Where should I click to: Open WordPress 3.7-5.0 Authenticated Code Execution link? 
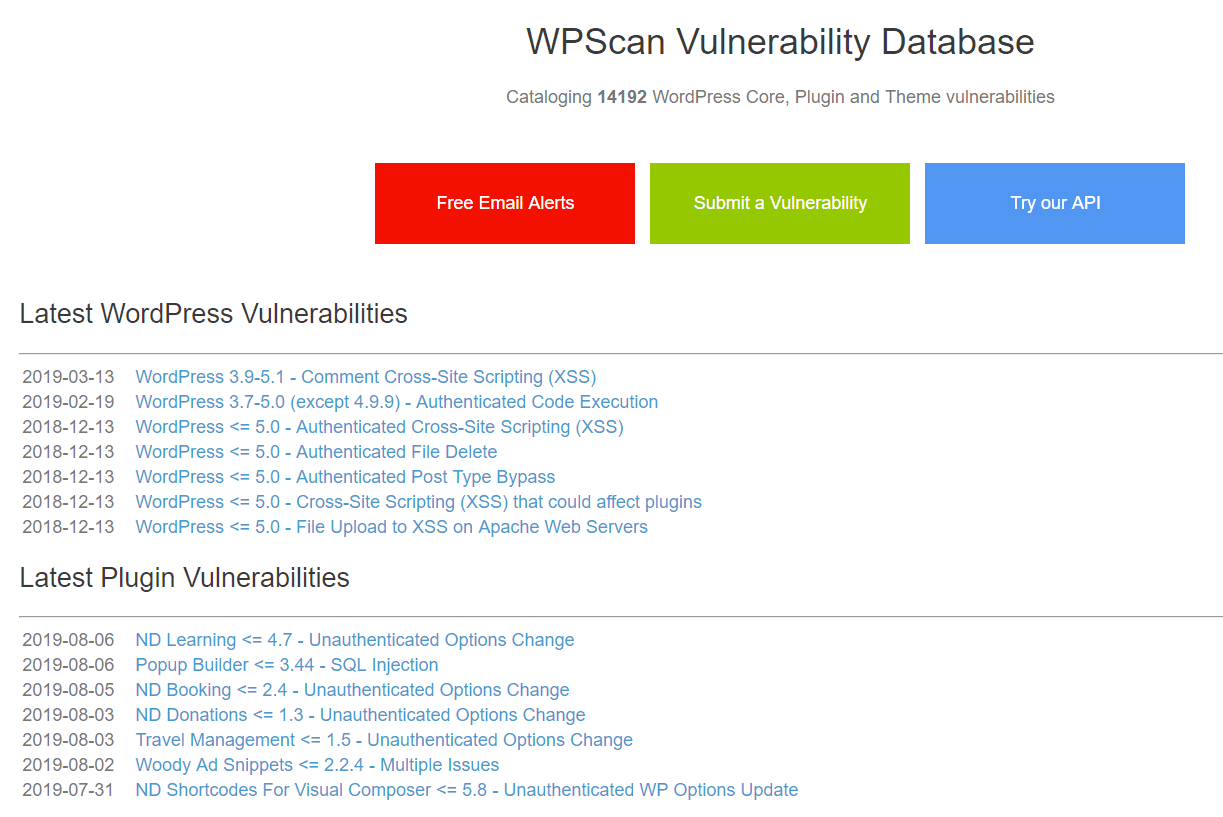click(397, 402)
